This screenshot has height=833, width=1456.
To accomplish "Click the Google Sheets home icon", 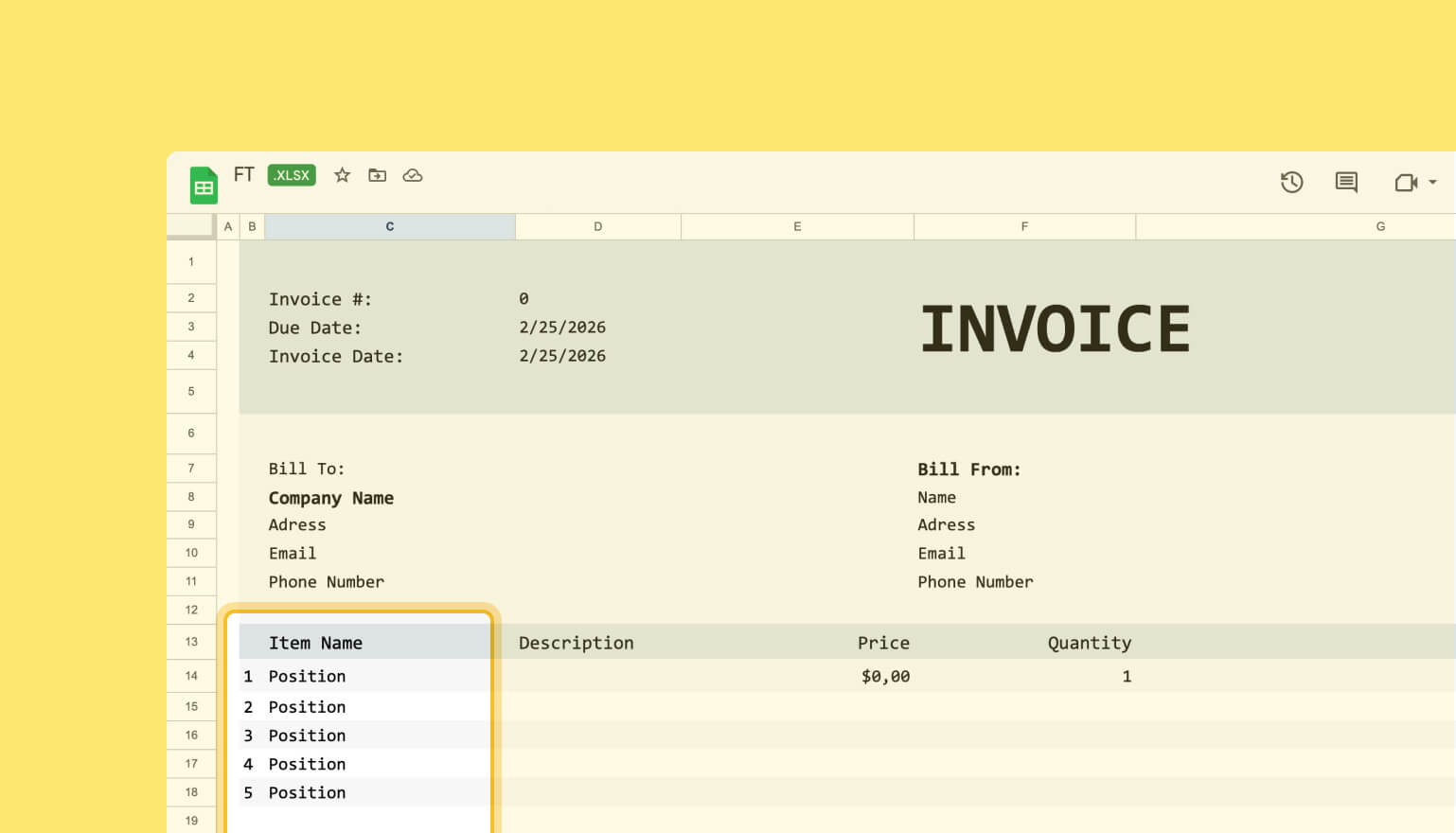I will click(204, 186).
